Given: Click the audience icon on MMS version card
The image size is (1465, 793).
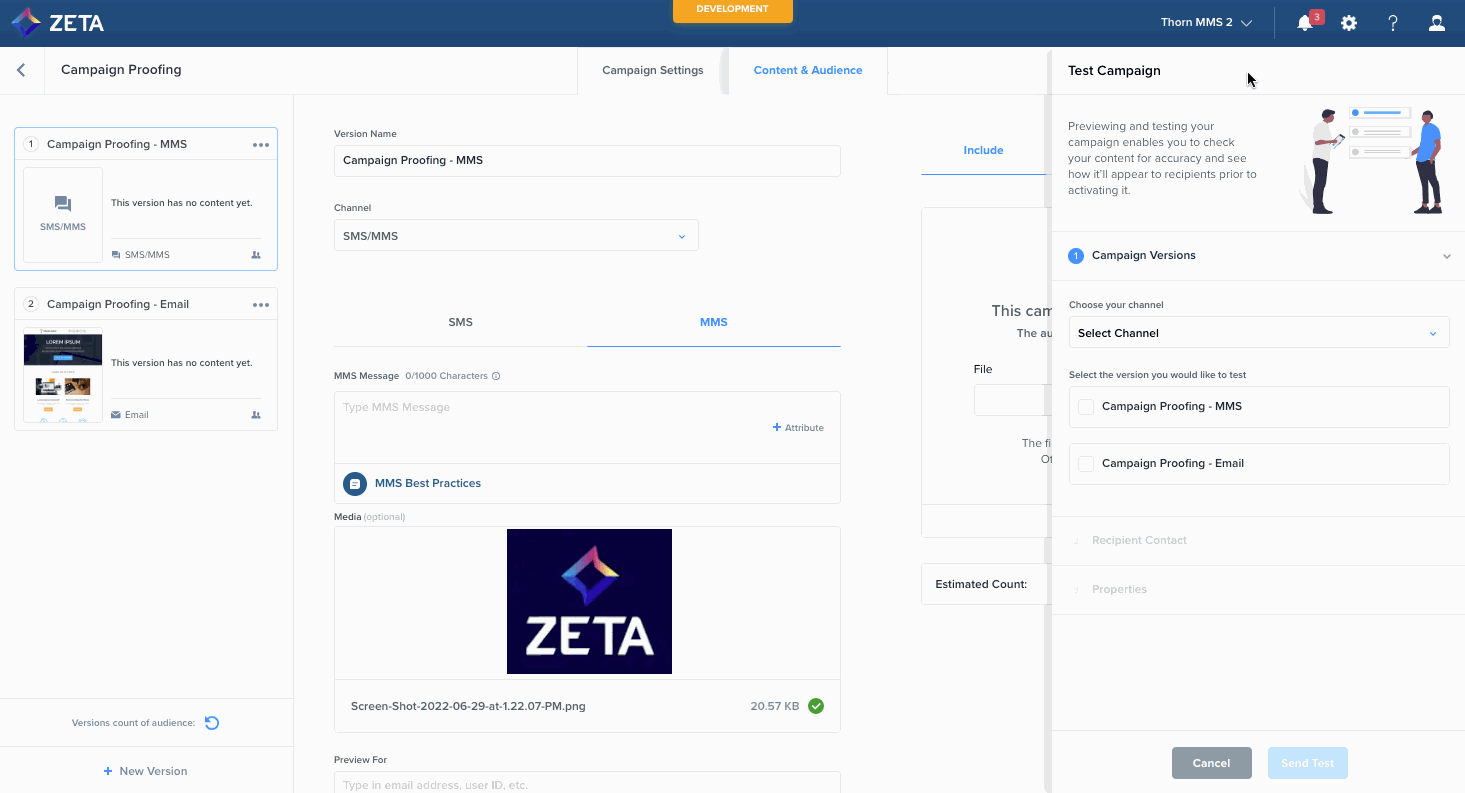Looking at the screenshot, I should pos(256,255).
